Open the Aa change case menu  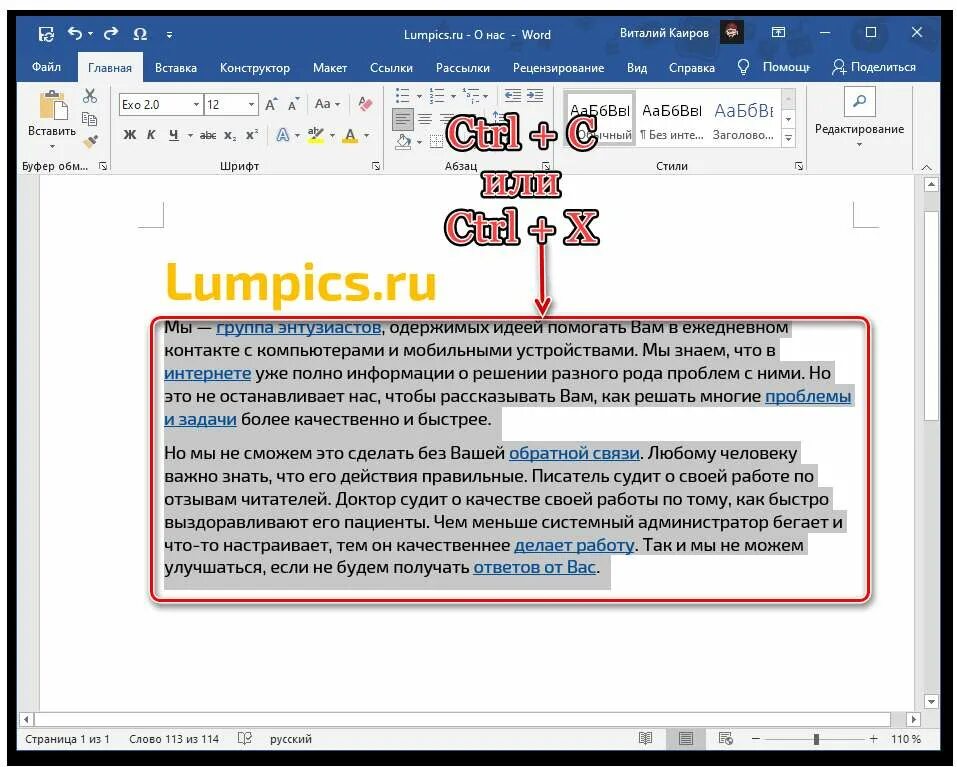point(327,104)
